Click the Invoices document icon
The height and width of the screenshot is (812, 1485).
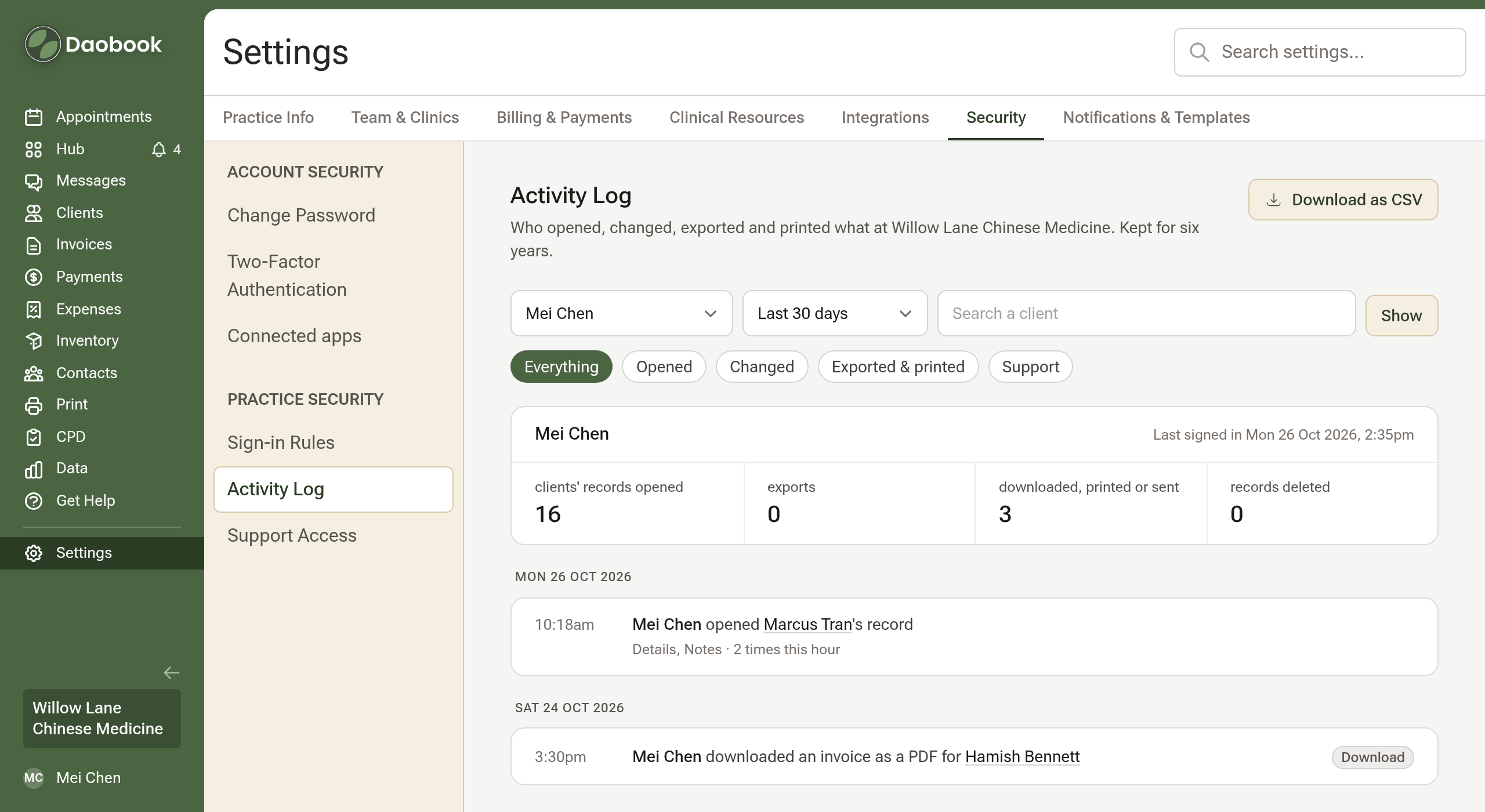click(x=34, y=245)
